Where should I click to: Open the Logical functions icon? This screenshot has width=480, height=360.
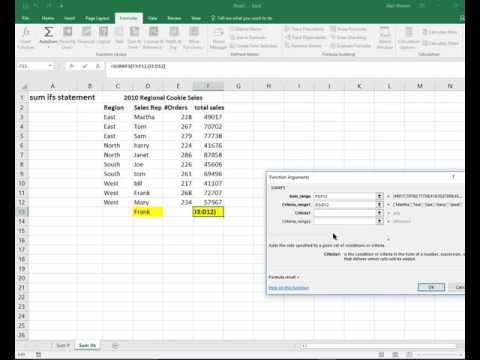click(x=103, y=32)
